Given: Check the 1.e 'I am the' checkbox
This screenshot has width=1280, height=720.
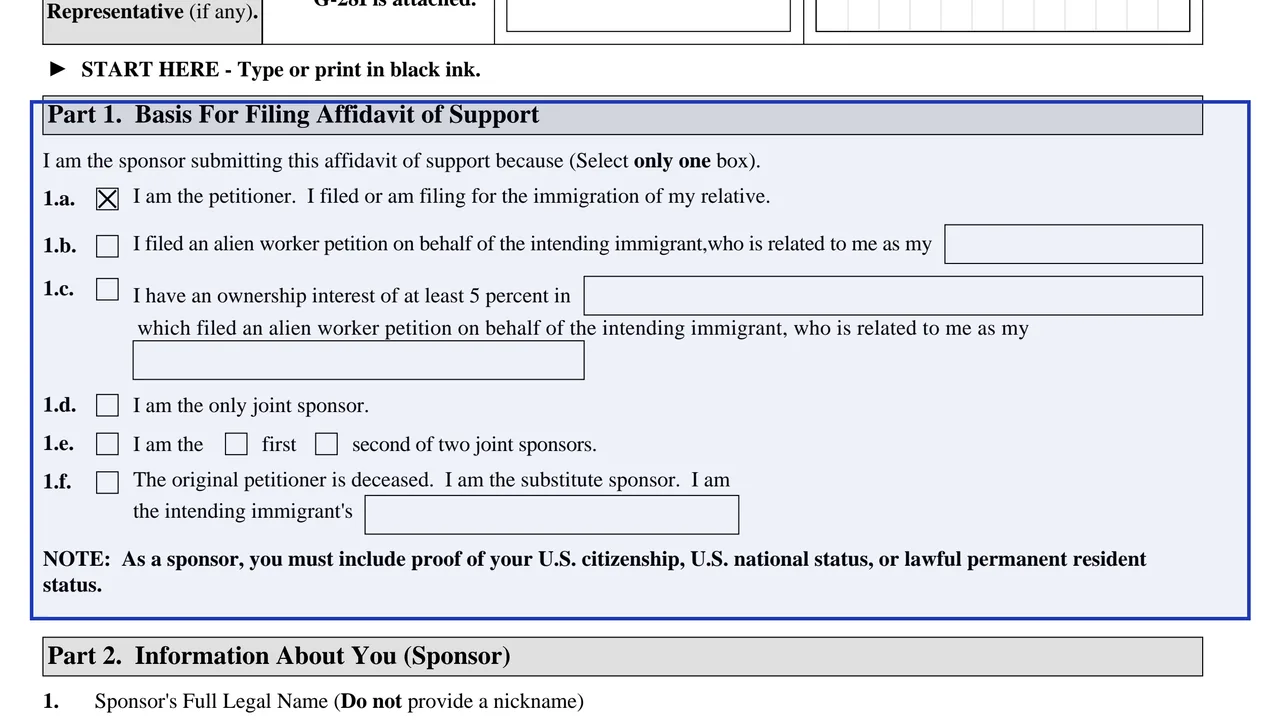Looking at the screenshot, I should 107,444.
